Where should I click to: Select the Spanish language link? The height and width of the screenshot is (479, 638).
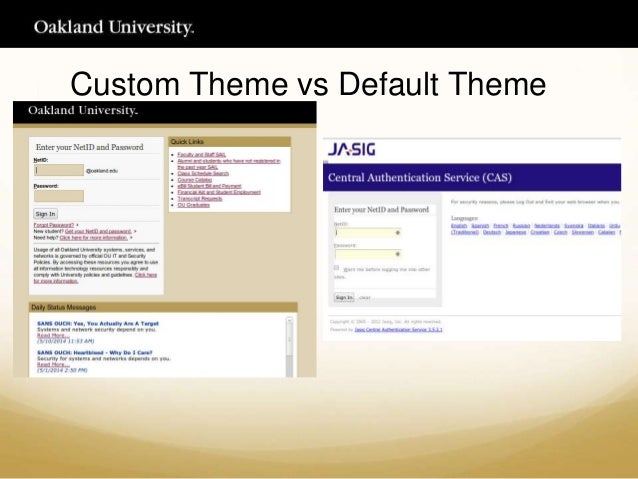point(480,226)
